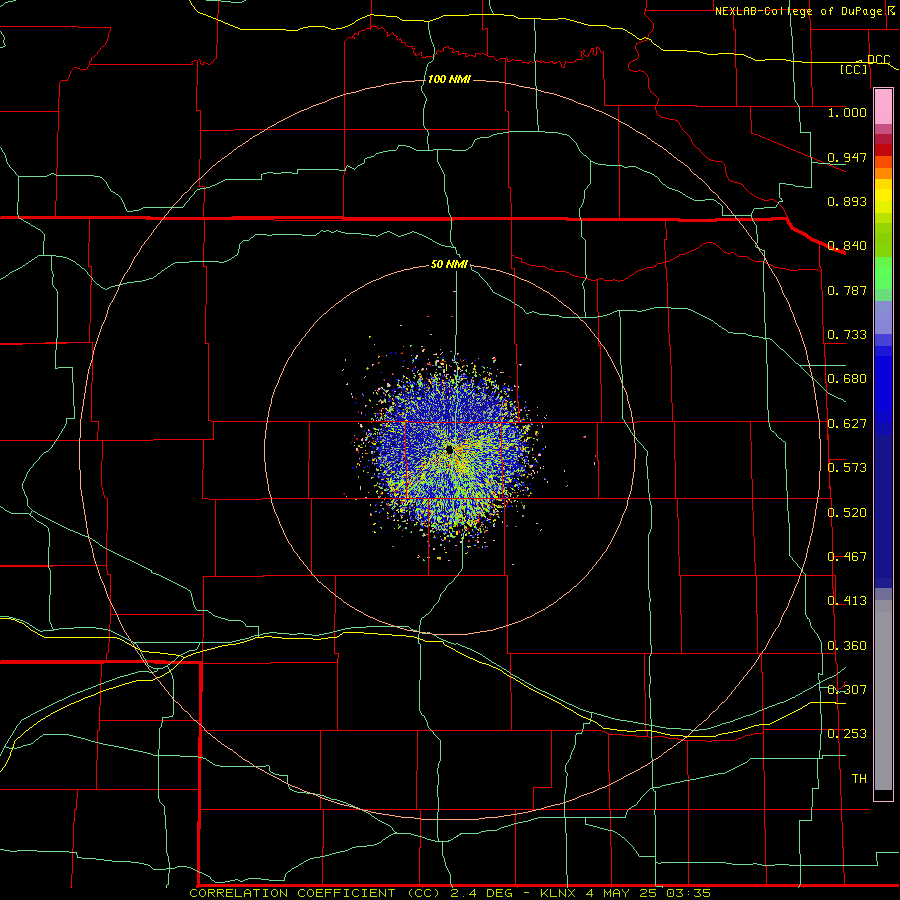Click the pink color band at legend top
The width and height of the screenshot is (900, 900).
click(x=883, y=107)
